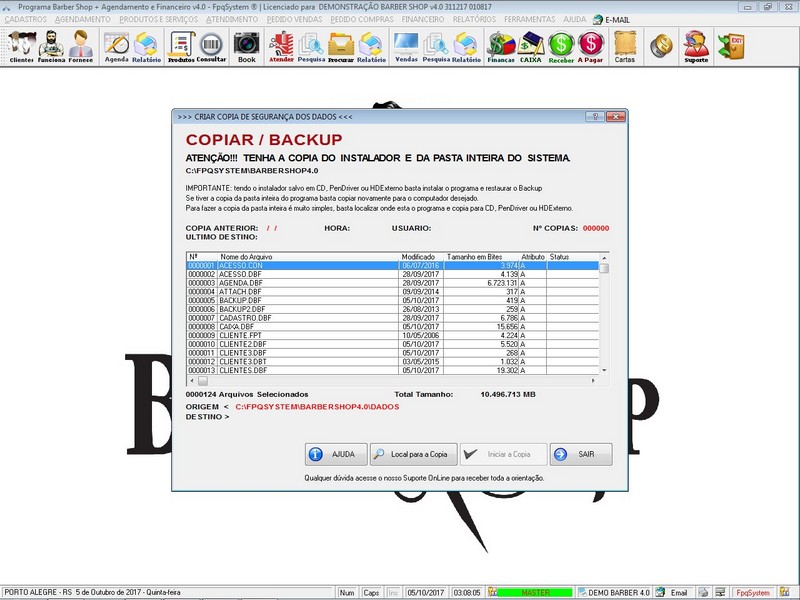
Task: Click the file list scroll down arrow
Action: [x=604, y=370]
